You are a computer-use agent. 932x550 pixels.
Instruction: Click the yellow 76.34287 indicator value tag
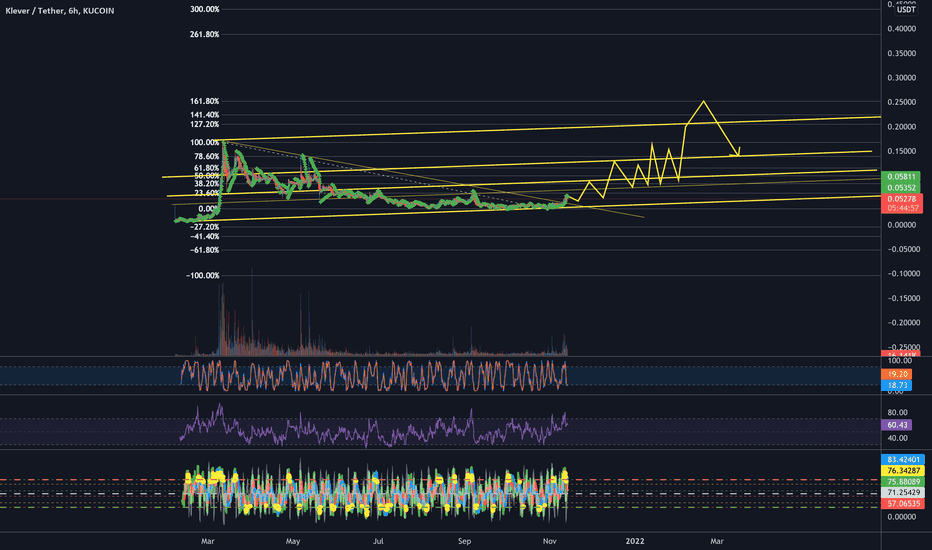click(x=903, y=470)
